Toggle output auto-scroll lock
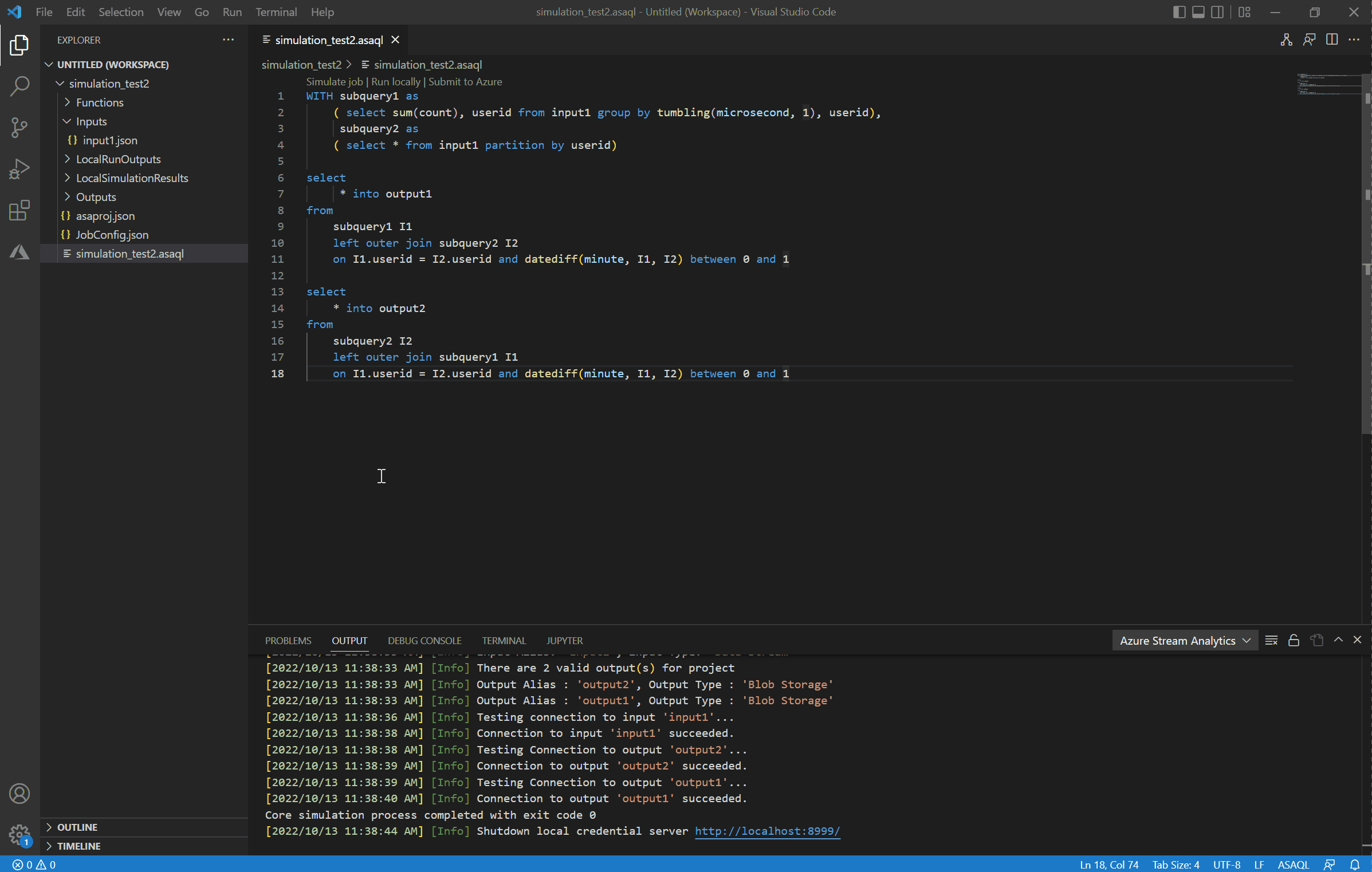This screenshot has width=1372, height=872. [1294, 640]
